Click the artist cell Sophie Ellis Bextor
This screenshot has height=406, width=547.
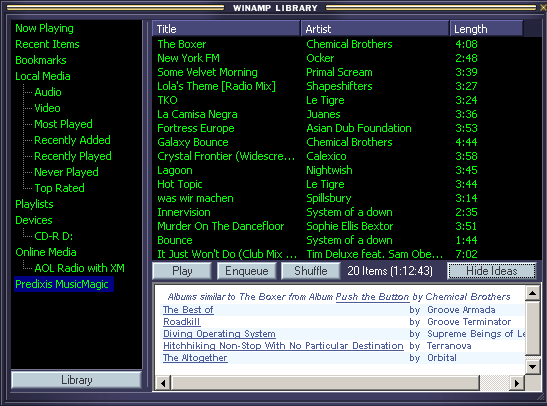click(350, 226)
